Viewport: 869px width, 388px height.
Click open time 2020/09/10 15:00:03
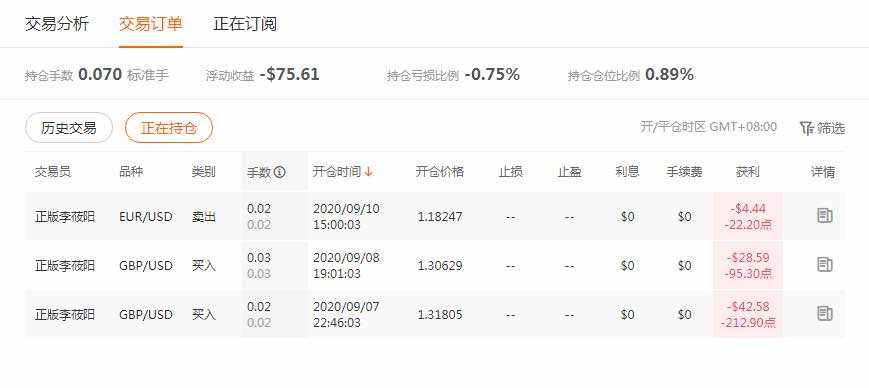(346, 216)
